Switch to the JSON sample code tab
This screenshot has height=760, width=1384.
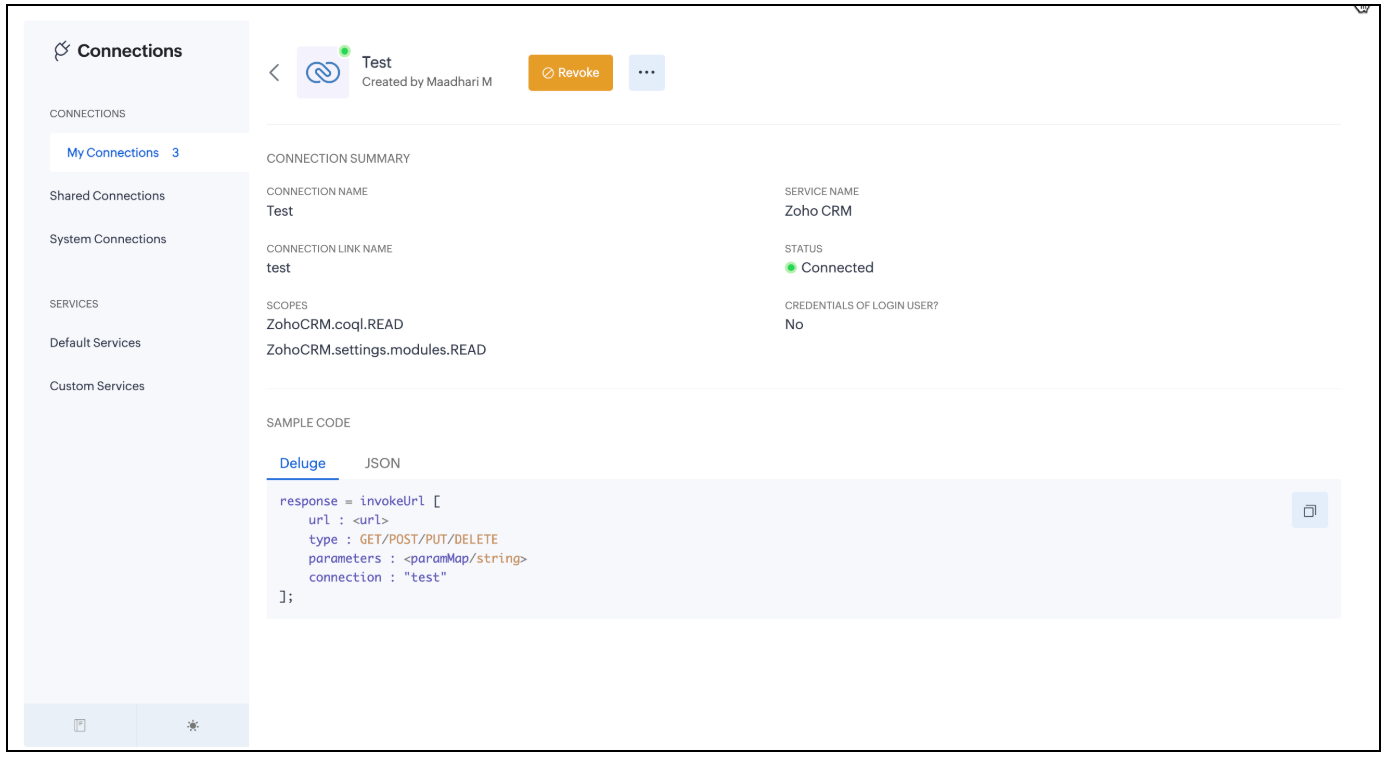[383, 463]
